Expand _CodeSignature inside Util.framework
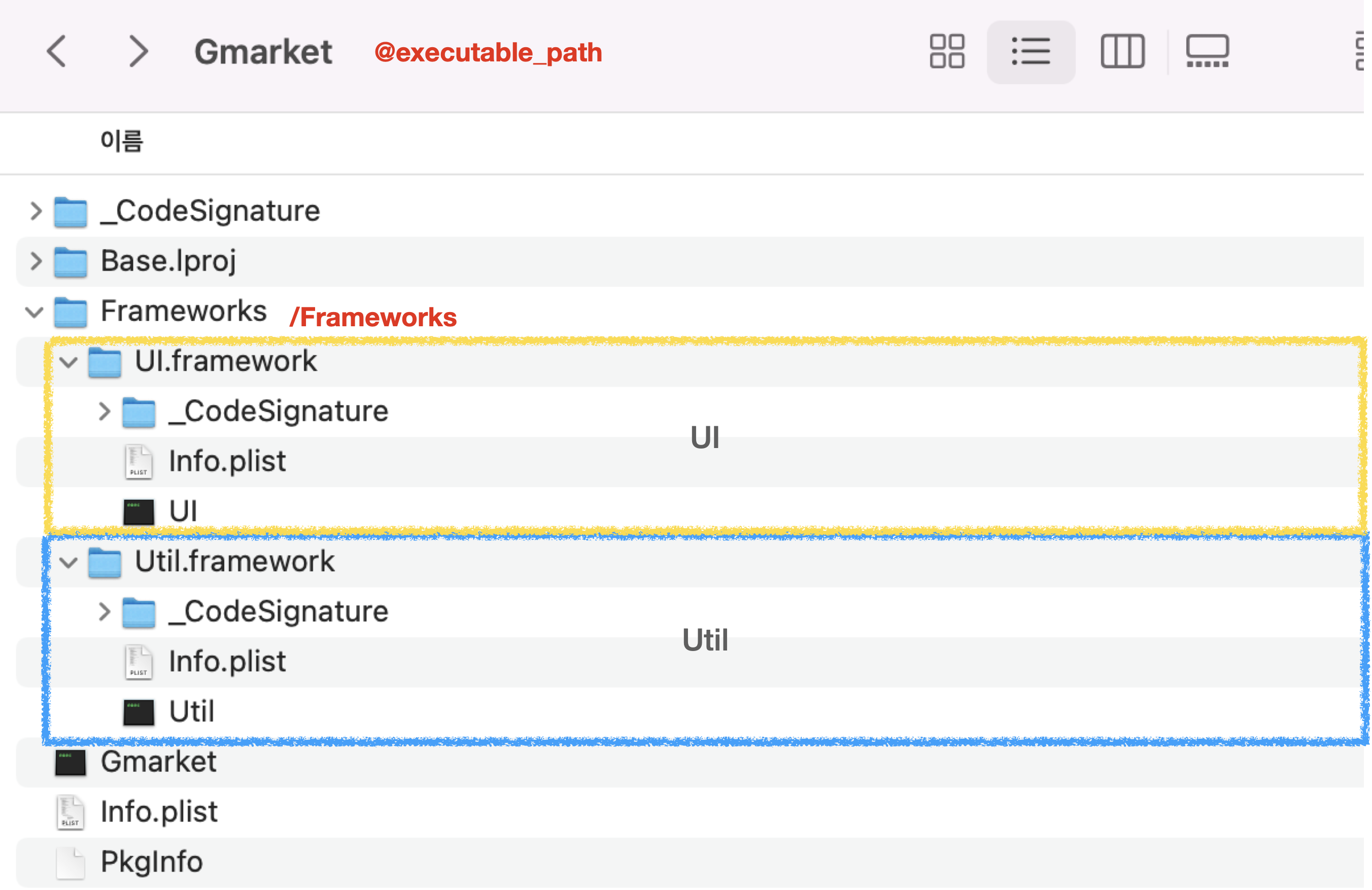Image resolution: width=1372 pixels, height=890 pixels. pyautogui.click(x=104, y=611)
